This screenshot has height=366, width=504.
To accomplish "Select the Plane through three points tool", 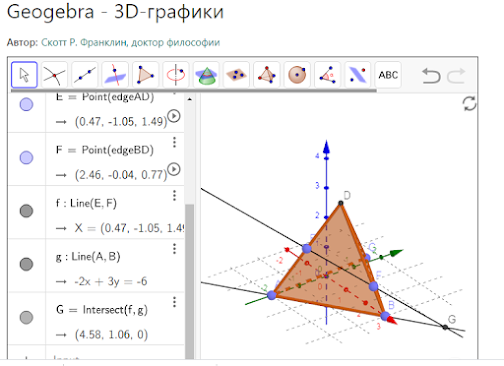I will [x=236, y=75].
